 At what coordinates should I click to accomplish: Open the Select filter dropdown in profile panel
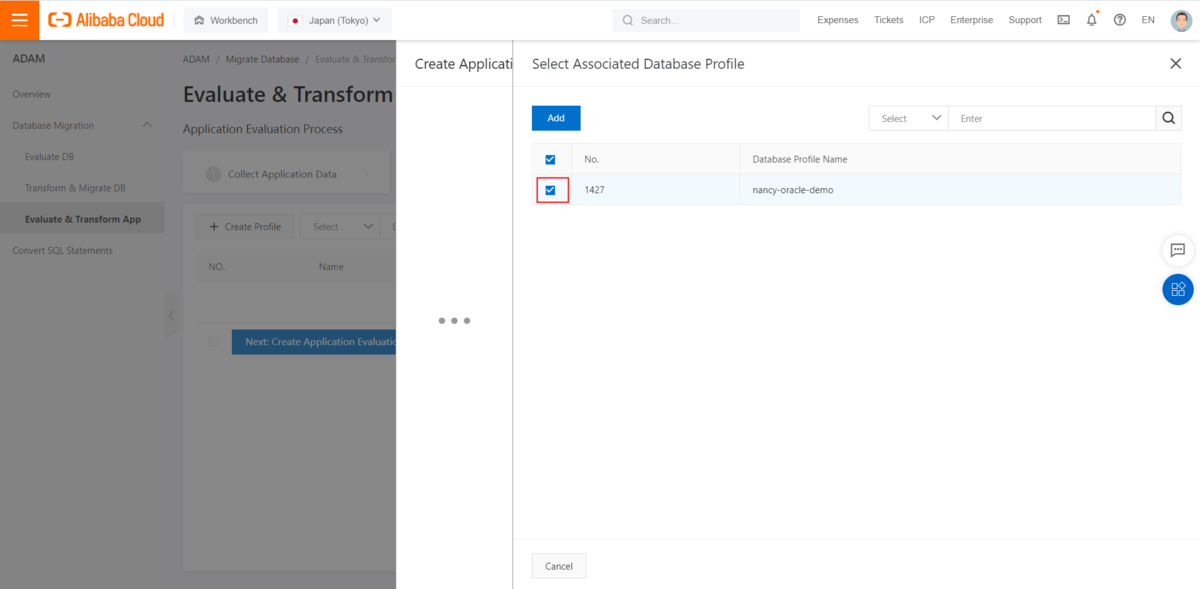click(908, 118)
